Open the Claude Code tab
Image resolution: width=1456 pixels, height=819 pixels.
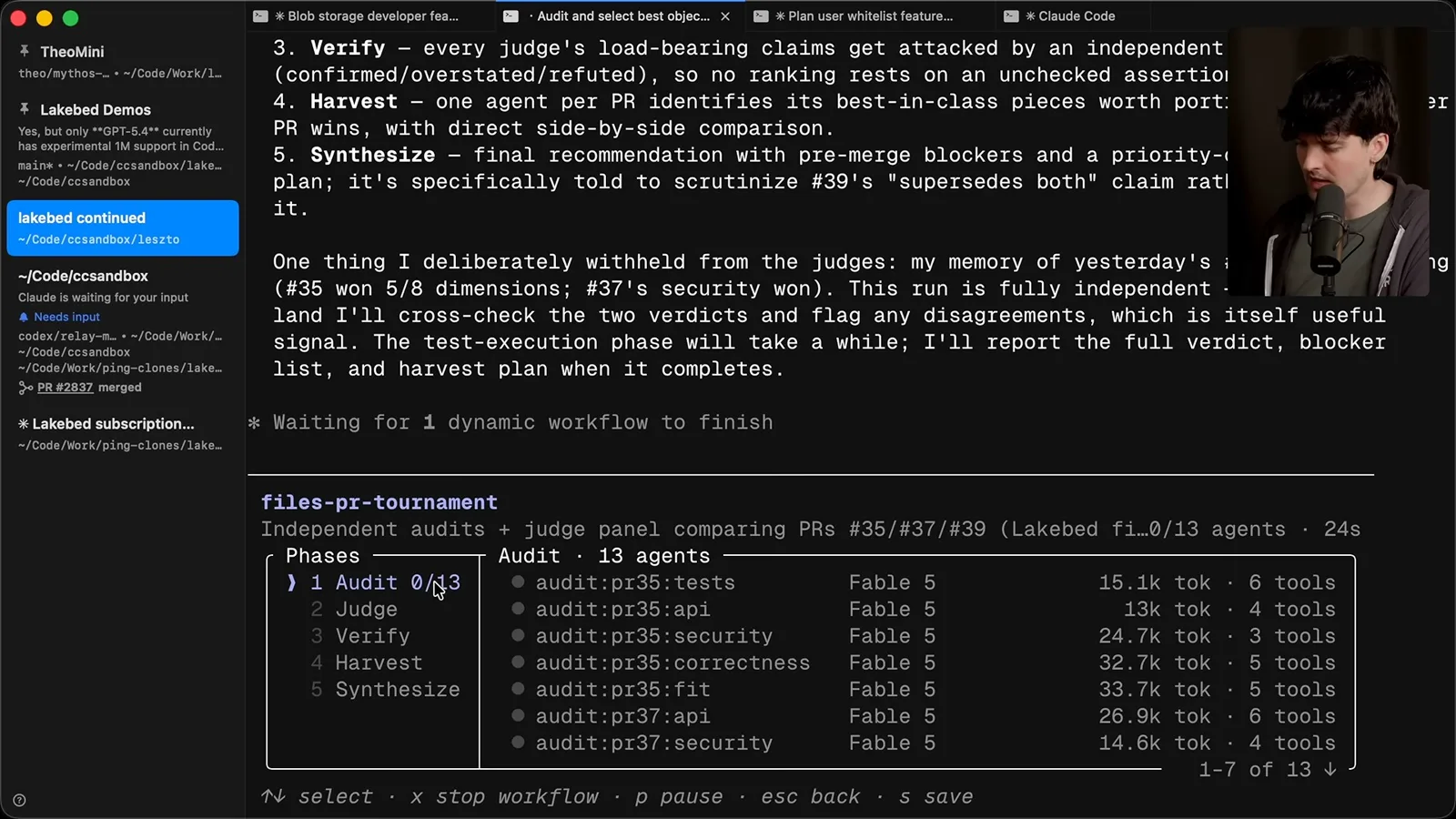point(1072,15)
